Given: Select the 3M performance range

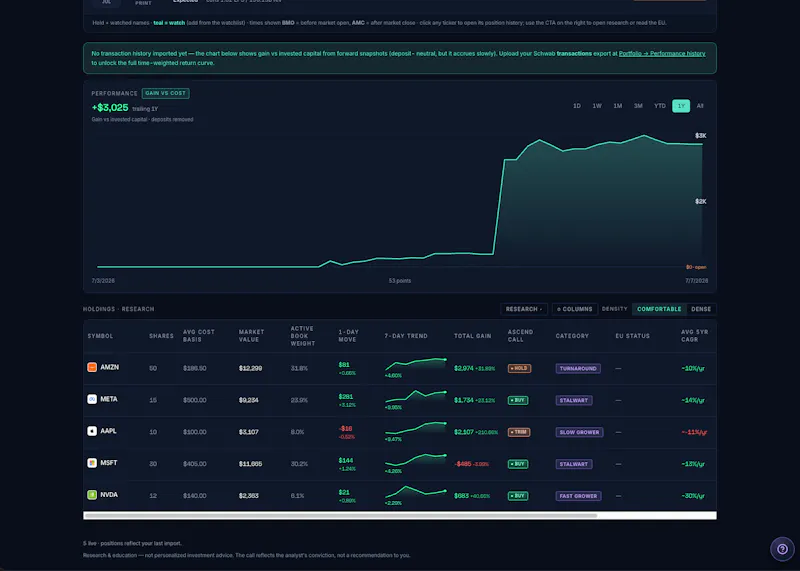Looking at the screenshot, I should pyautogui.click(x=638, y=106).
